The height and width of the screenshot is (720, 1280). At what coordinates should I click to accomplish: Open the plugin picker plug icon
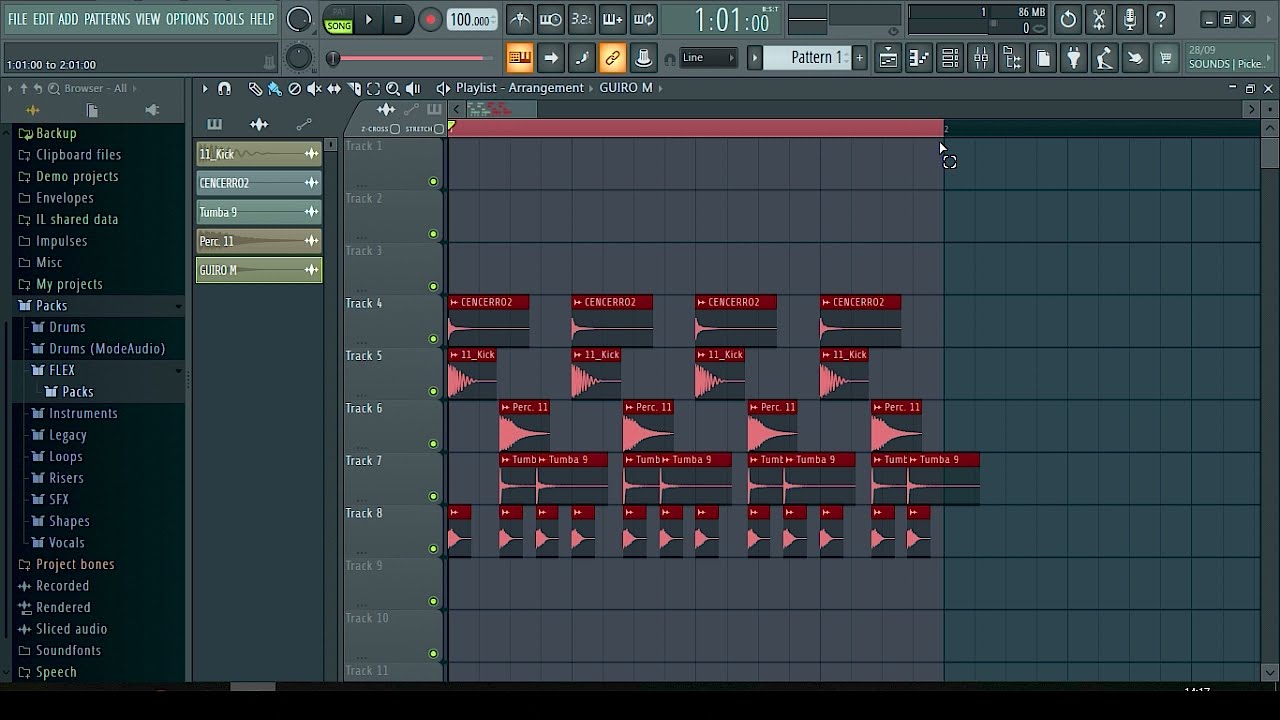coord(1073,59)
